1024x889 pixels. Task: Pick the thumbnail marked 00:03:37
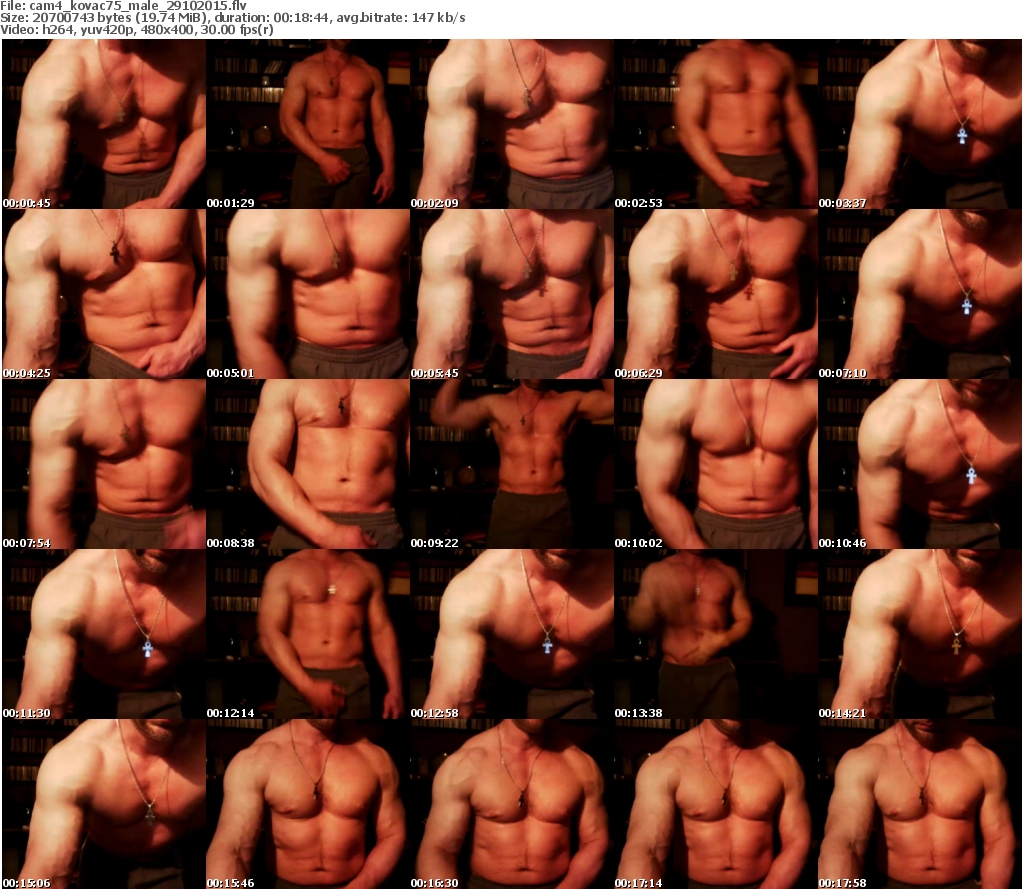pyautogui.click(x=920, y=124)
